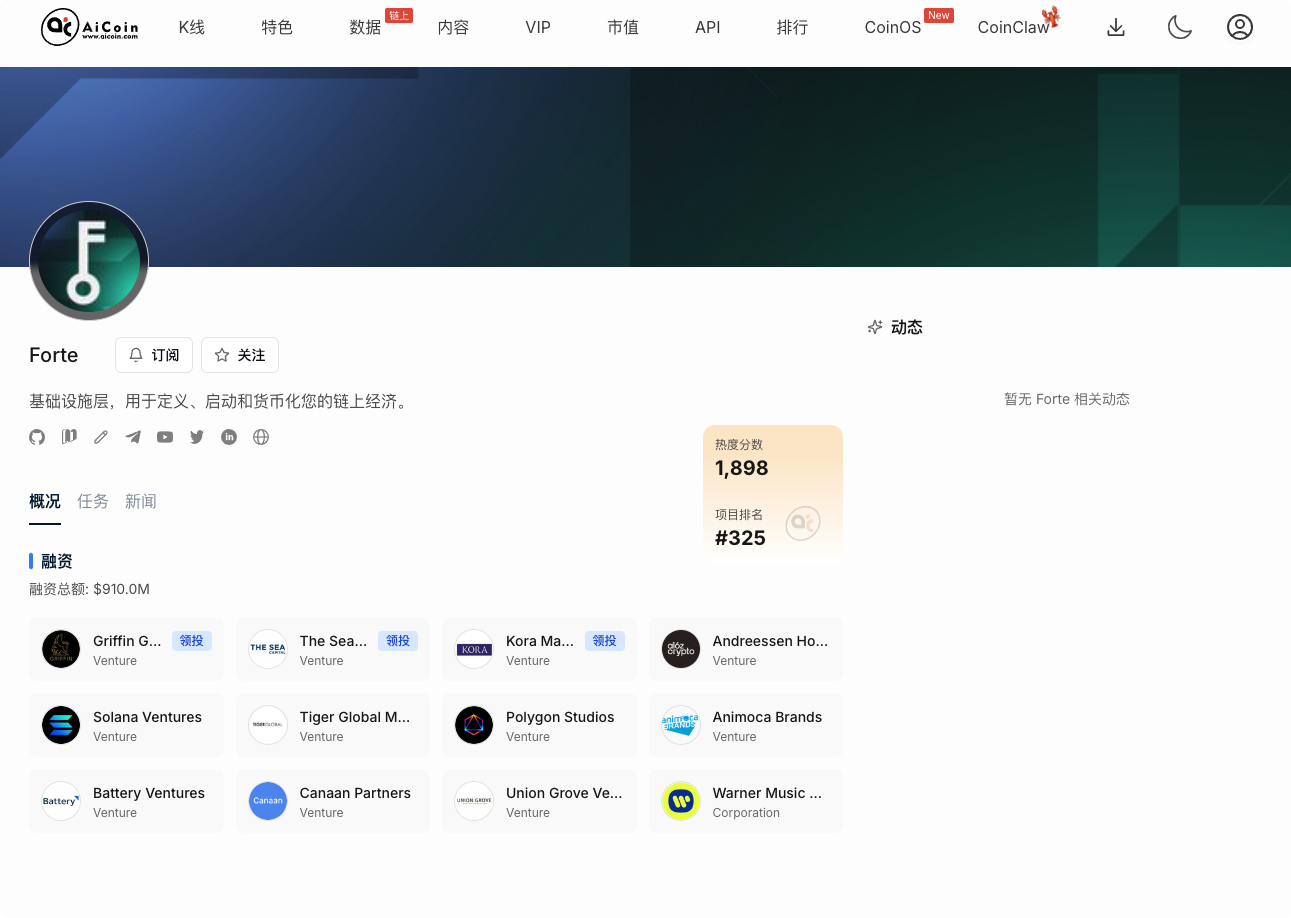The height and width of the screenshot is (918, 1291).
Task: Follow Forte with the 关注 star
Action: click(239, 355)
